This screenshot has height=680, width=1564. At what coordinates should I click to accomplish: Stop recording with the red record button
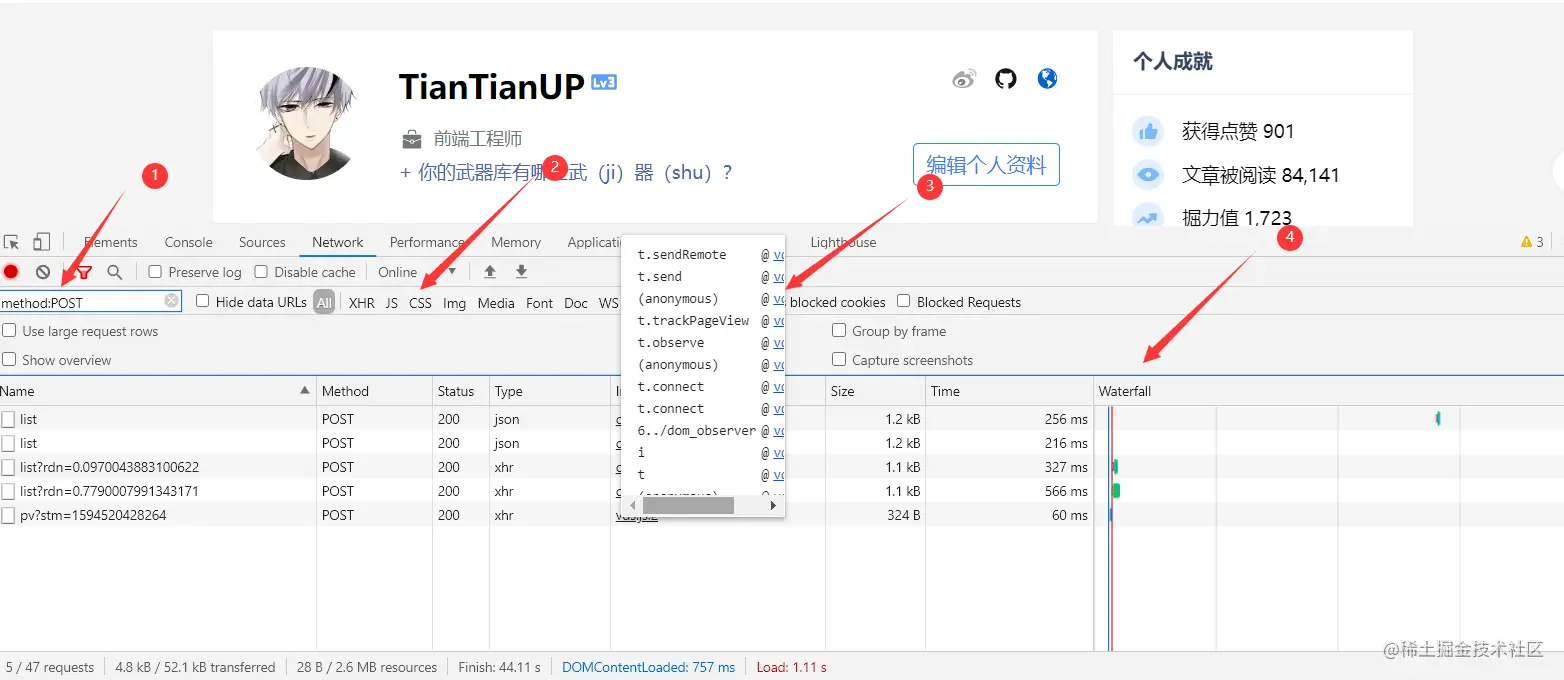(x=11, y=272)
